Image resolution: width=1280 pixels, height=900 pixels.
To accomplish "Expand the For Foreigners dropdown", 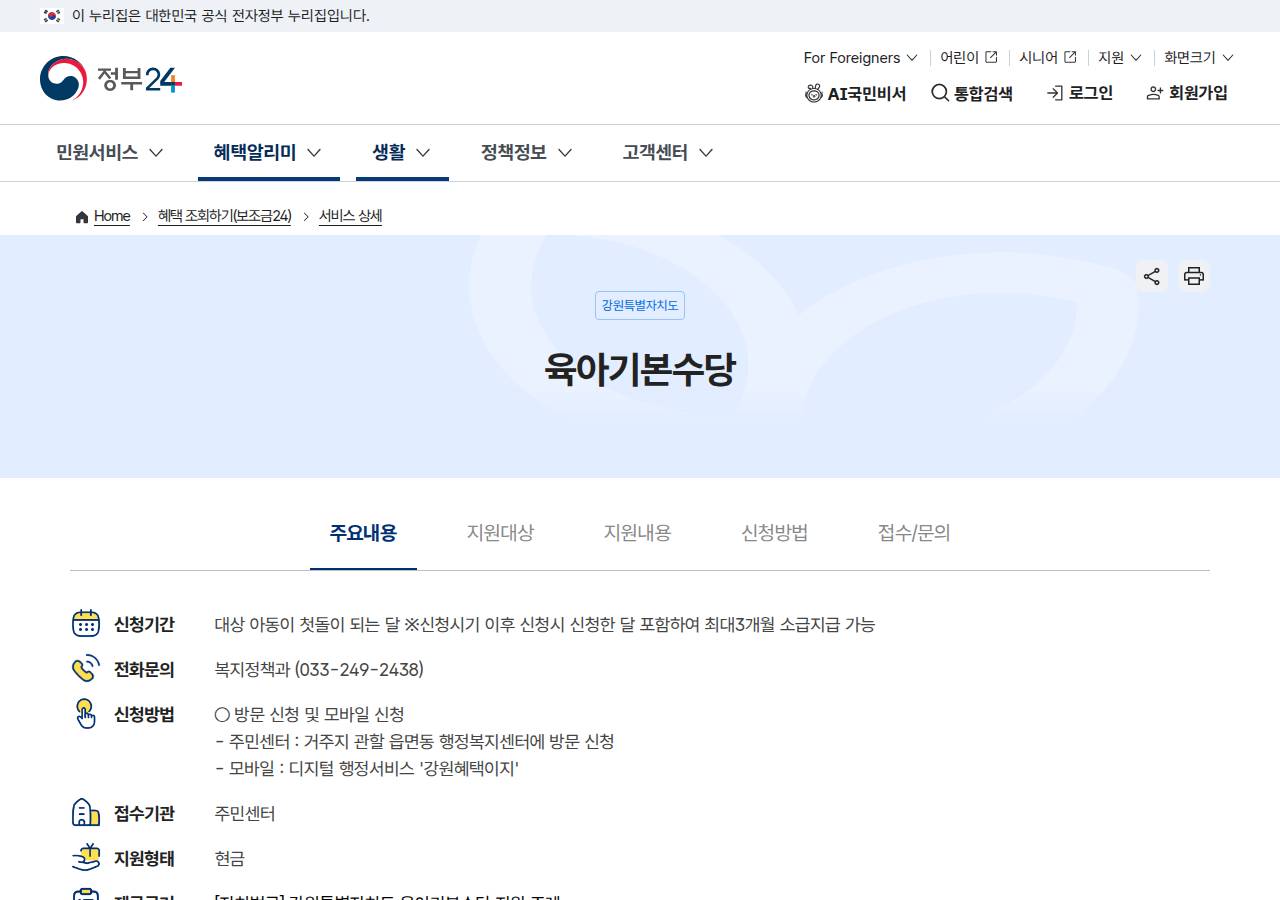I will tap(860, 58).
